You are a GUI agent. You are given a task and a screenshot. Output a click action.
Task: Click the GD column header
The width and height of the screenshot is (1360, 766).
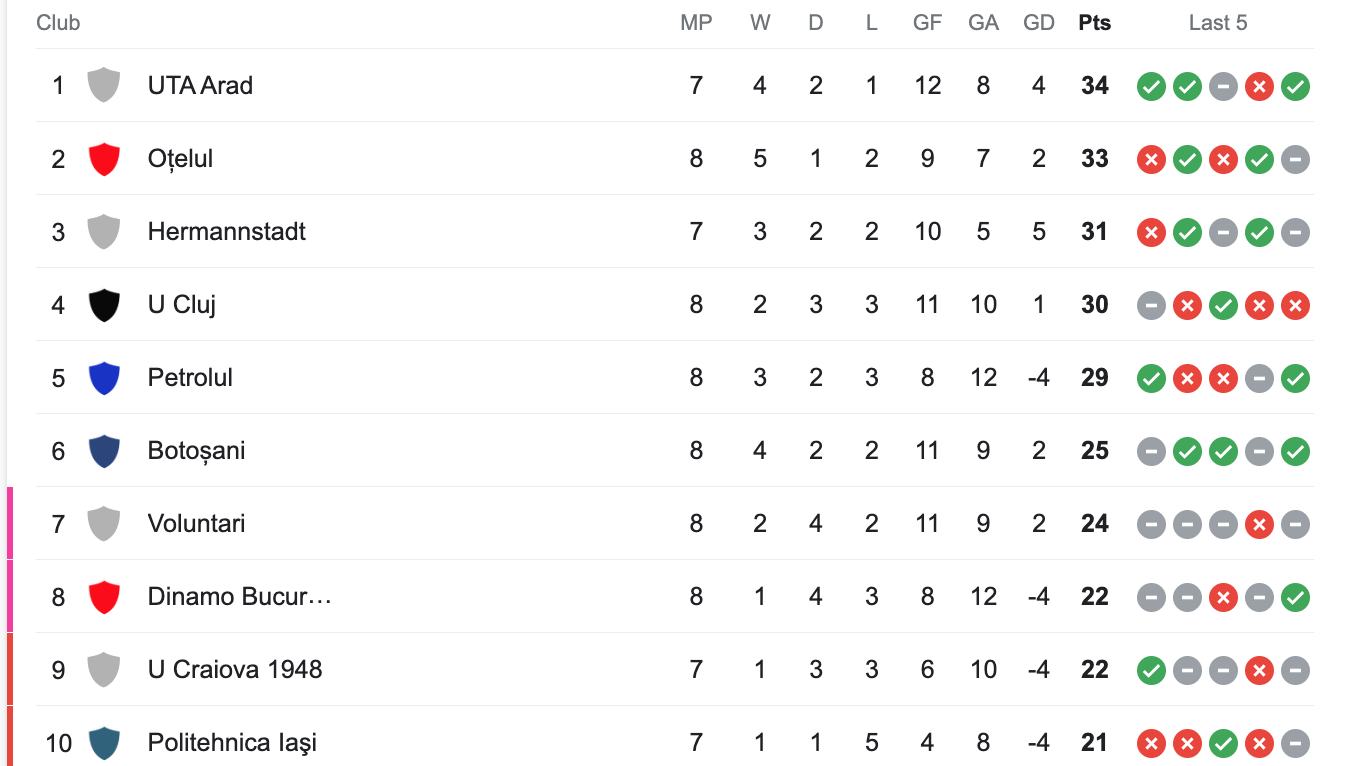(1039, 23)
